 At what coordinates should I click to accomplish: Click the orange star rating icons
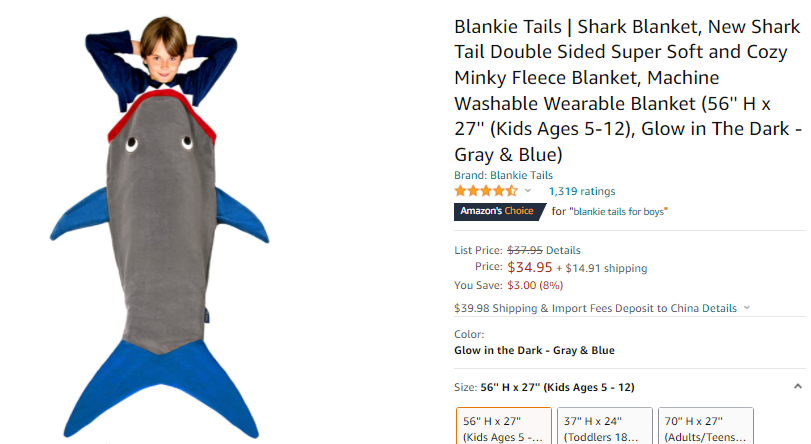(486, 190)
